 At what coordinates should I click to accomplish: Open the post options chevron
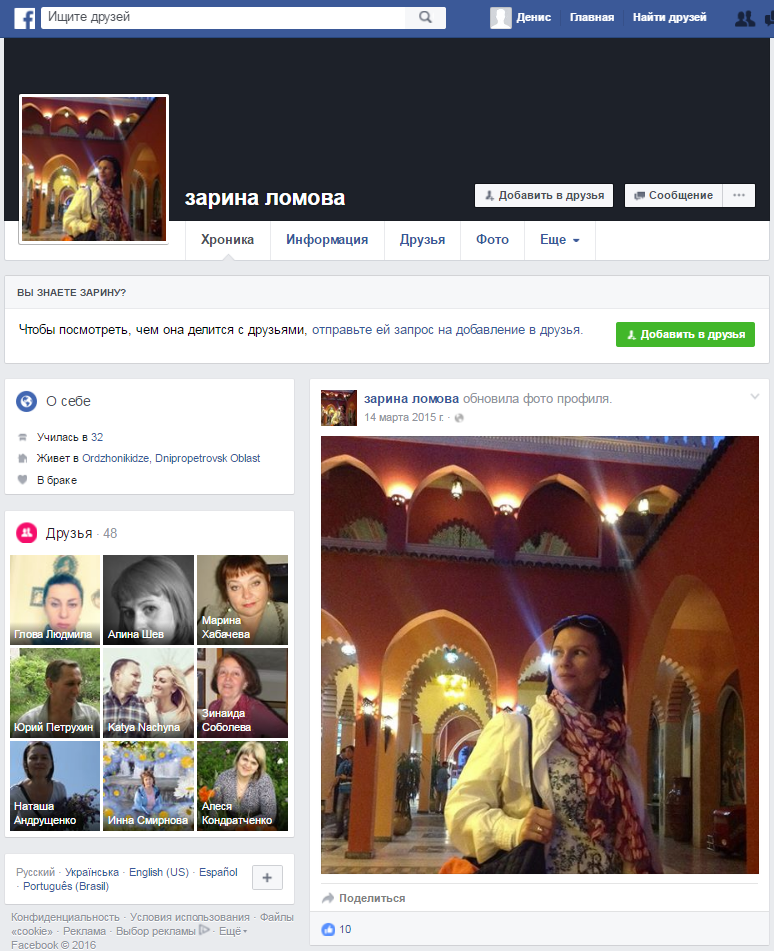point(755,397)
